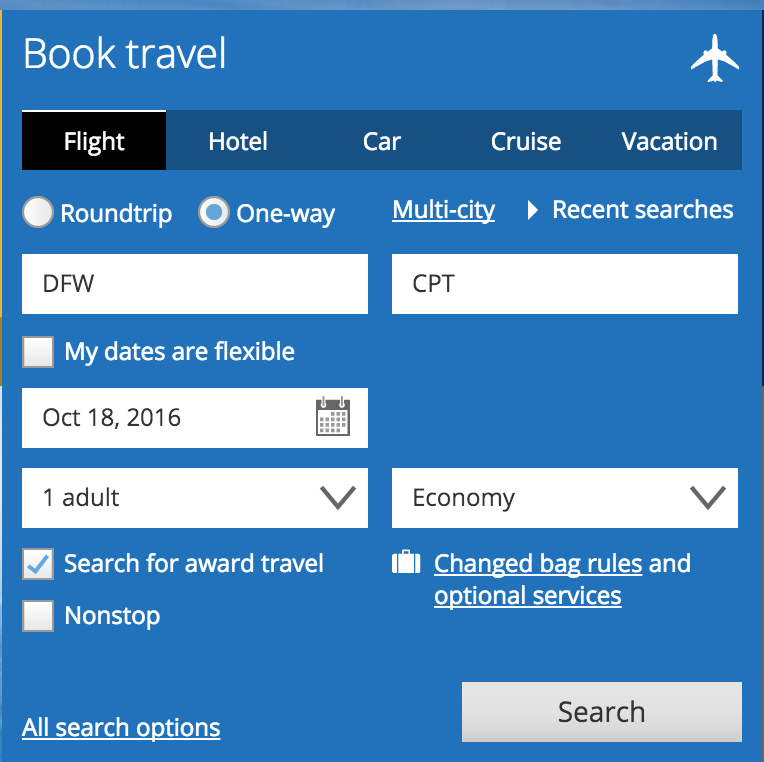The height and width of the screenshot is (762, 764).
Task: Click the airplane icon beside Book travel
Action: [x=714, y=58]
